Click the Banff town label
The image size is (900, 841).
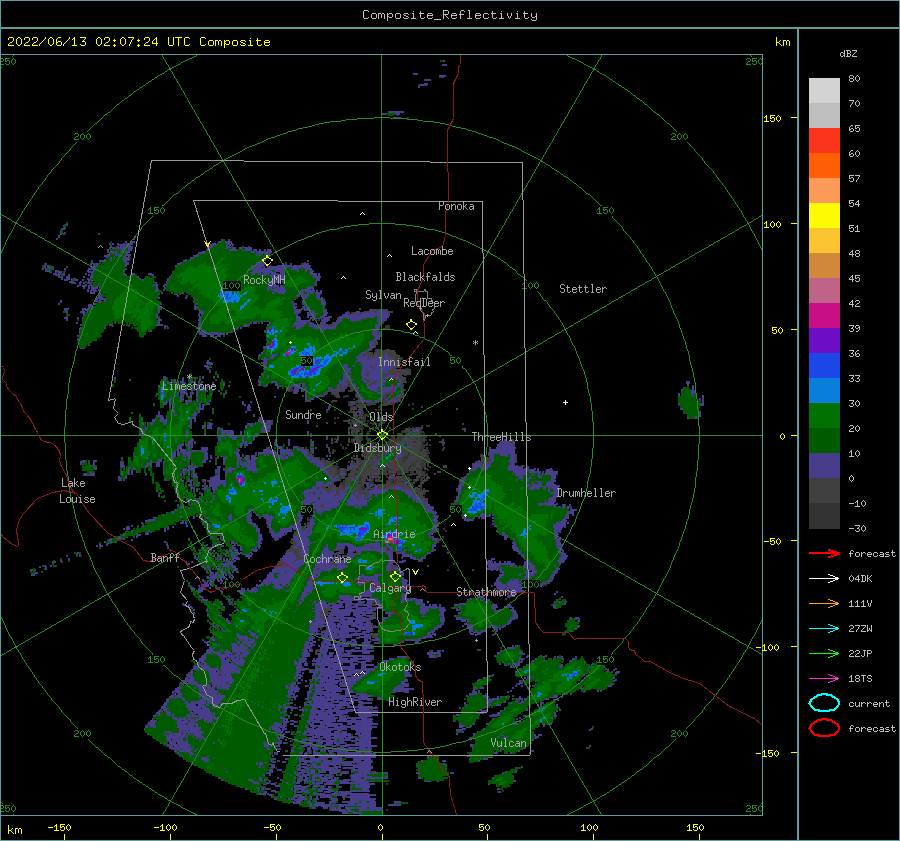[x=165, y=557]
